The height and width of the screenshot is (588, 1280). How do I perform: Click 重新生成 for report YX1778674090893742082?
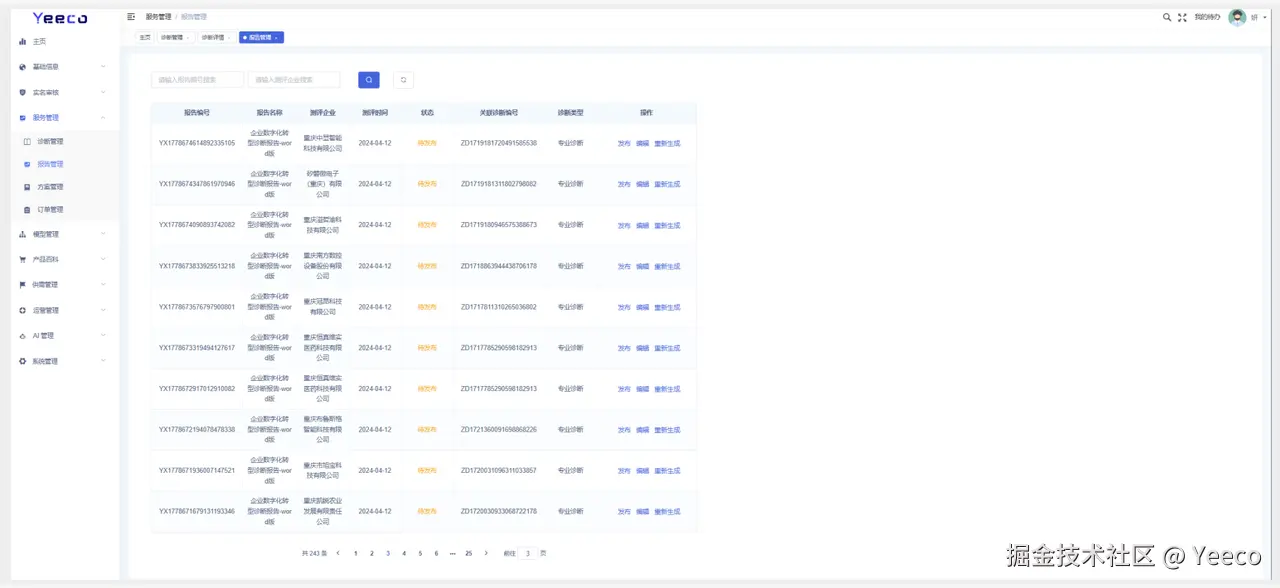pos(667,225)
